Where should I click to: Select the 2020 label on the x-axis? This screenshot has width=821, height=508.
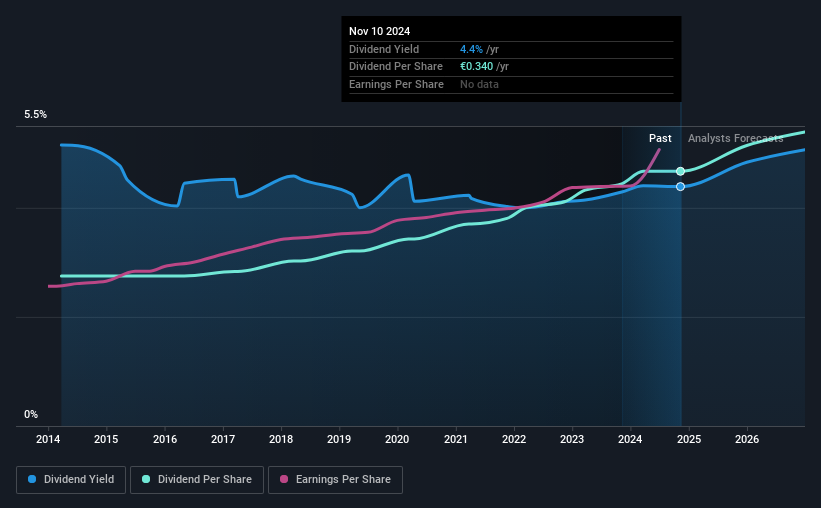click(397, 439)
